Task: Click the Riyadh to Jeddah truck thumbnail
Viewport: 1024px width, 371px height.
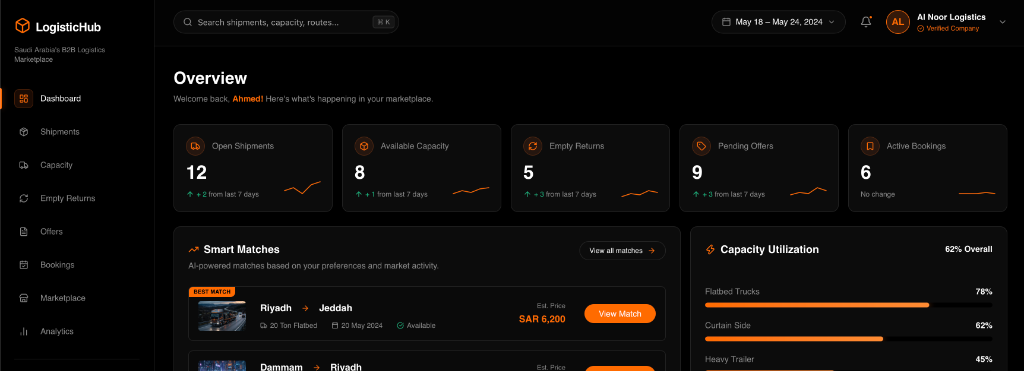Action: 222,316
